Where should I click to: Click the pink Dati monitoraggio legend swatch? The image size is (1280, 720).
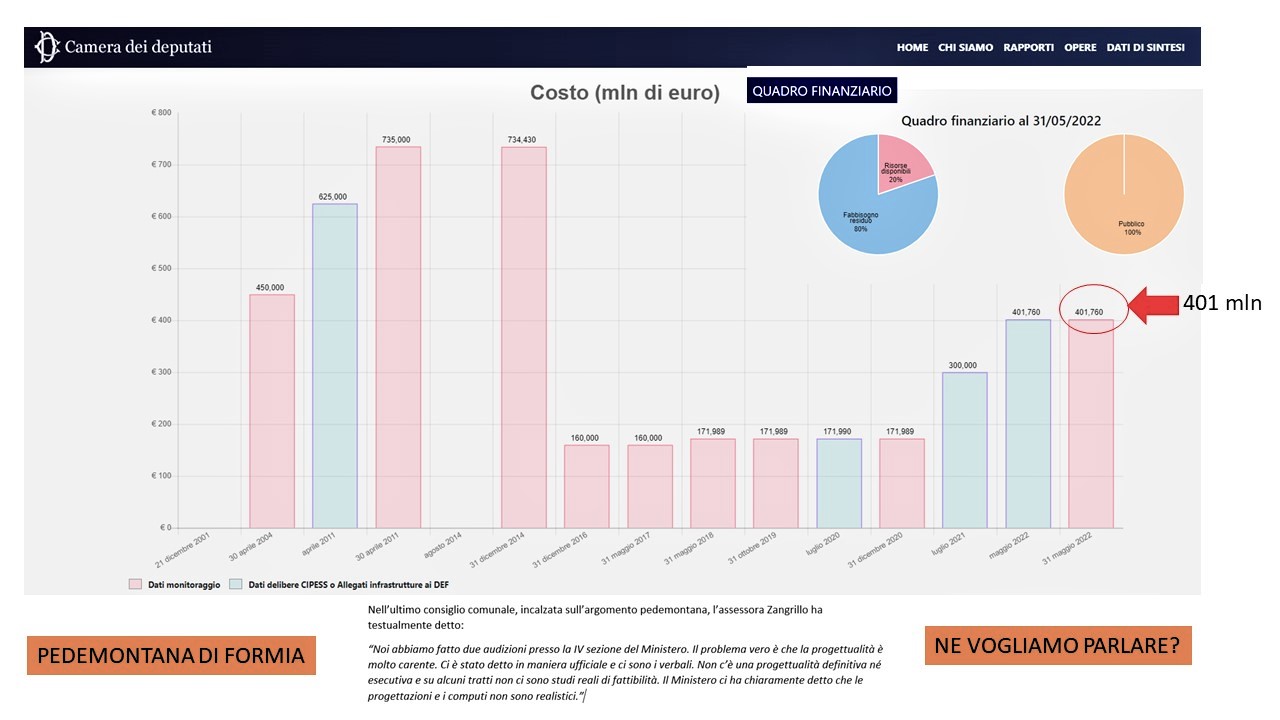[x=135, y=584]
